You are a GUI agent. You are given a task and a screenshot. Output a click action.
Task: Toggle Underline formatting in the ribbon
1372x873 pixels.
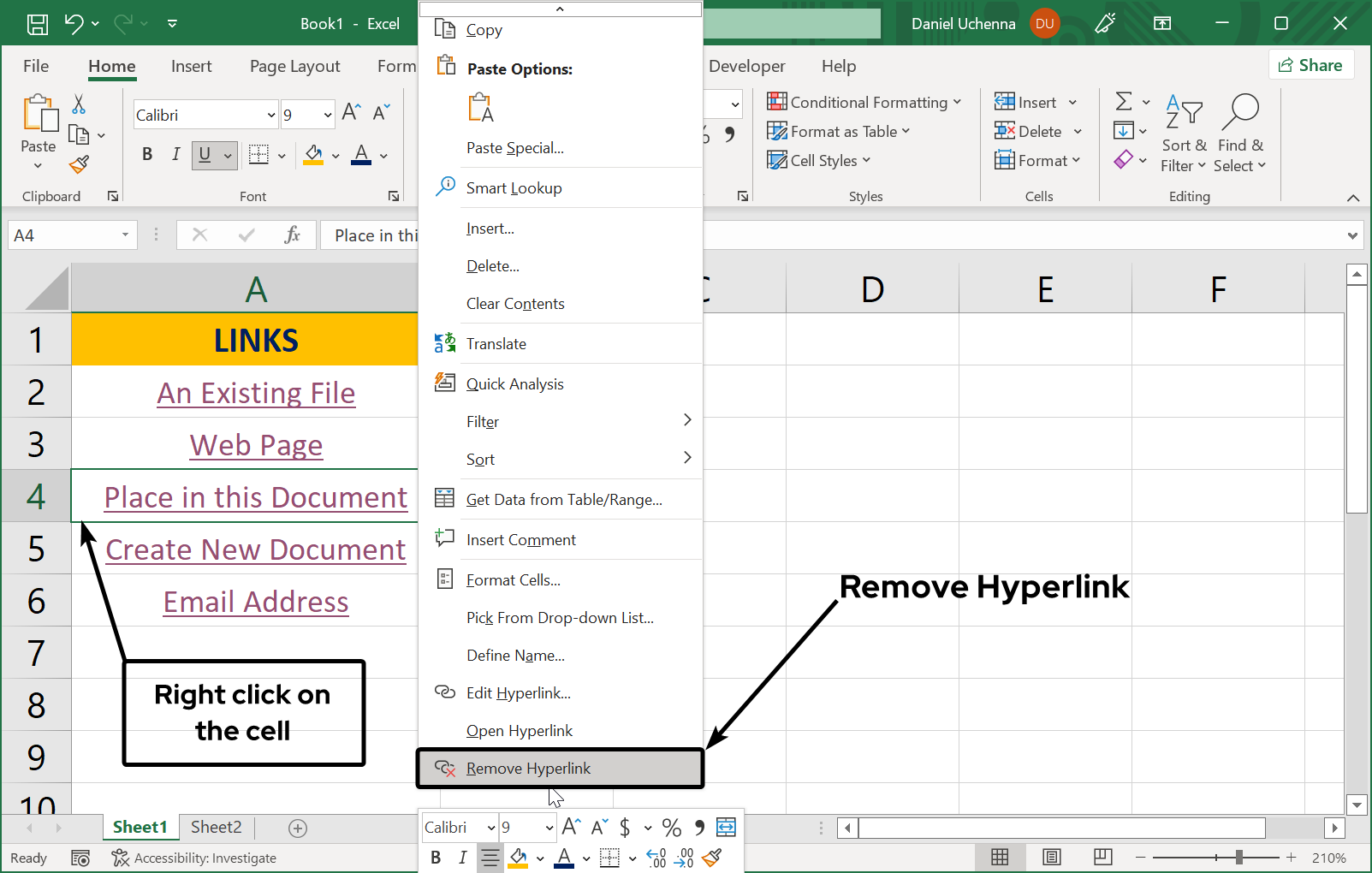205,155
